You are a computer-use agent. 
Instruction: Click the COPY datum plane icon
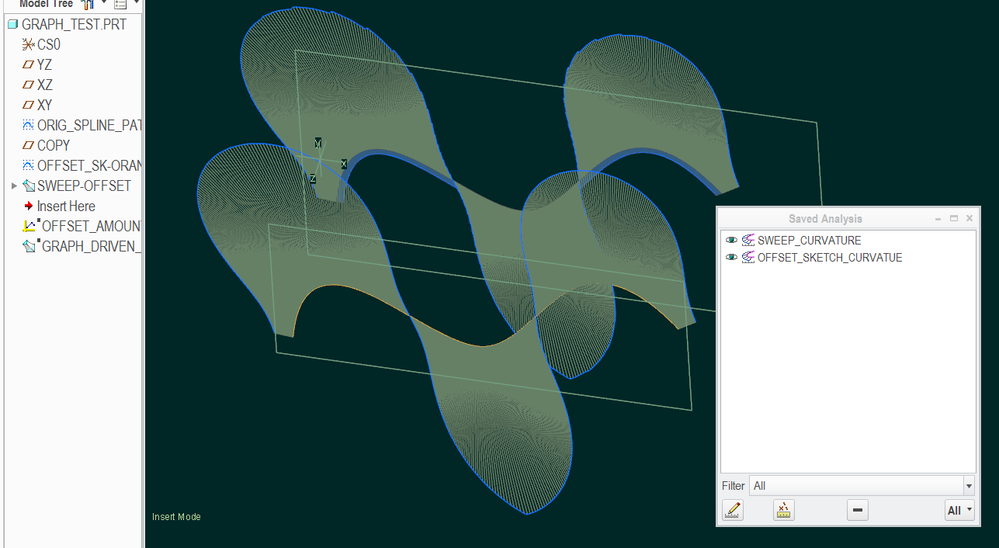28,145
